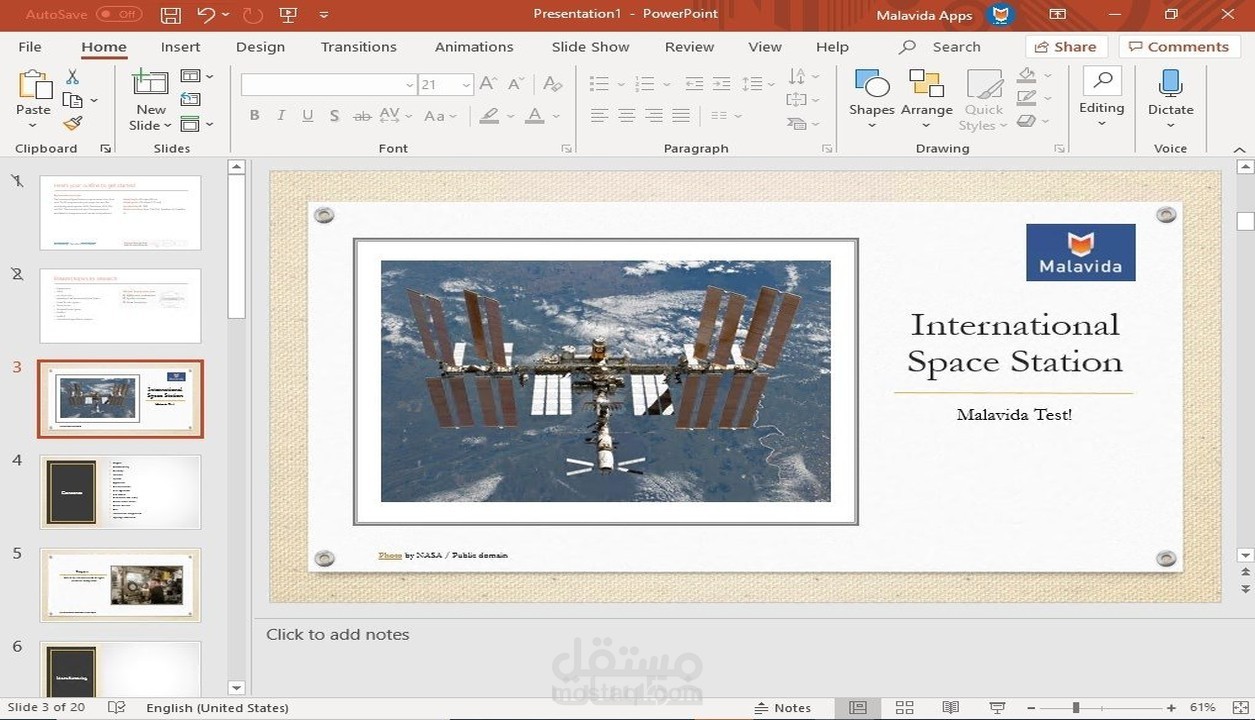
Task: Toggle Bold formatting
Action: pos(255,116)
